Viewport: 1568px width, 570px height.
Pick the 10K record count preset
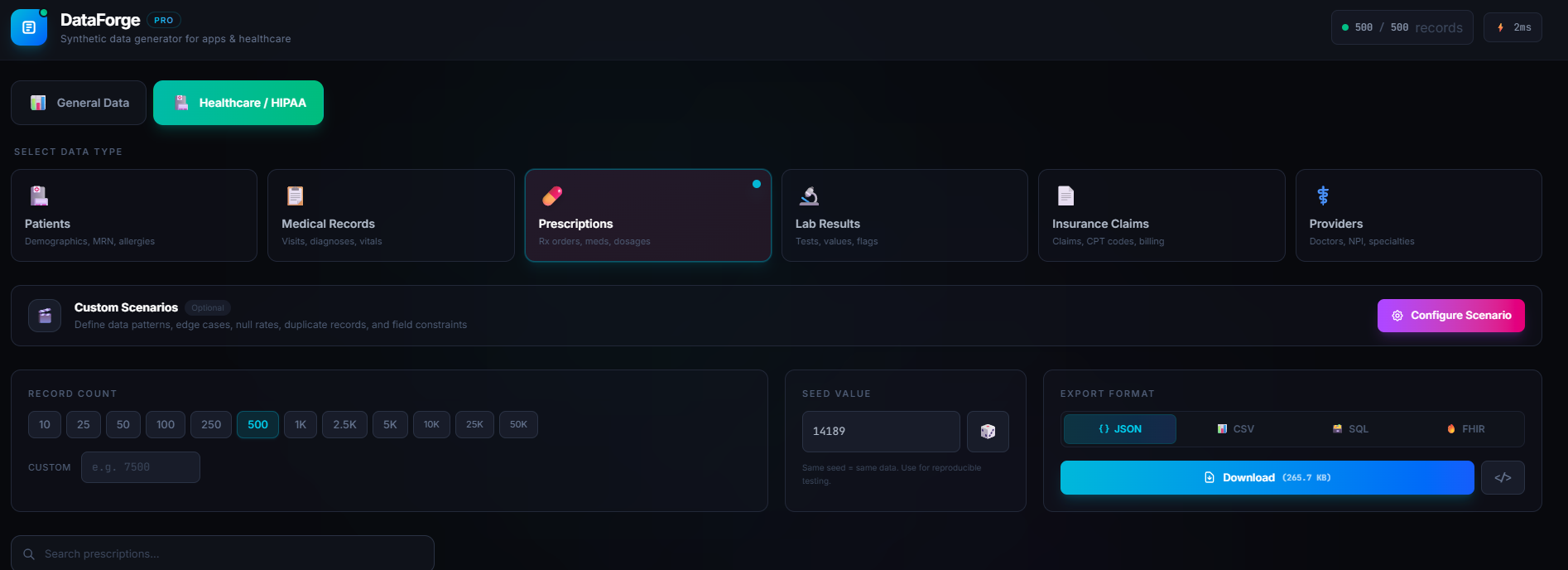431,425
